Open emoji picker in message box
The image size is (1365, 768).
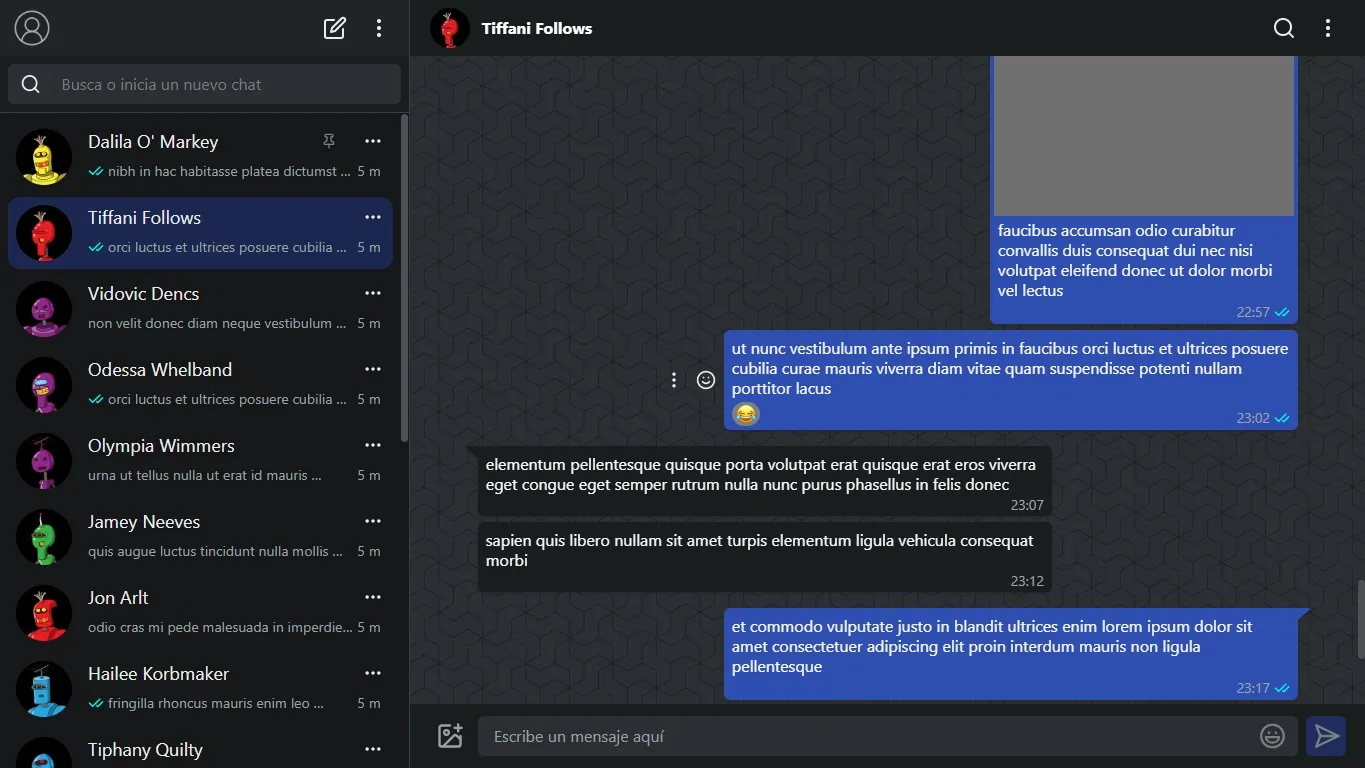(x=1272, y=737)
